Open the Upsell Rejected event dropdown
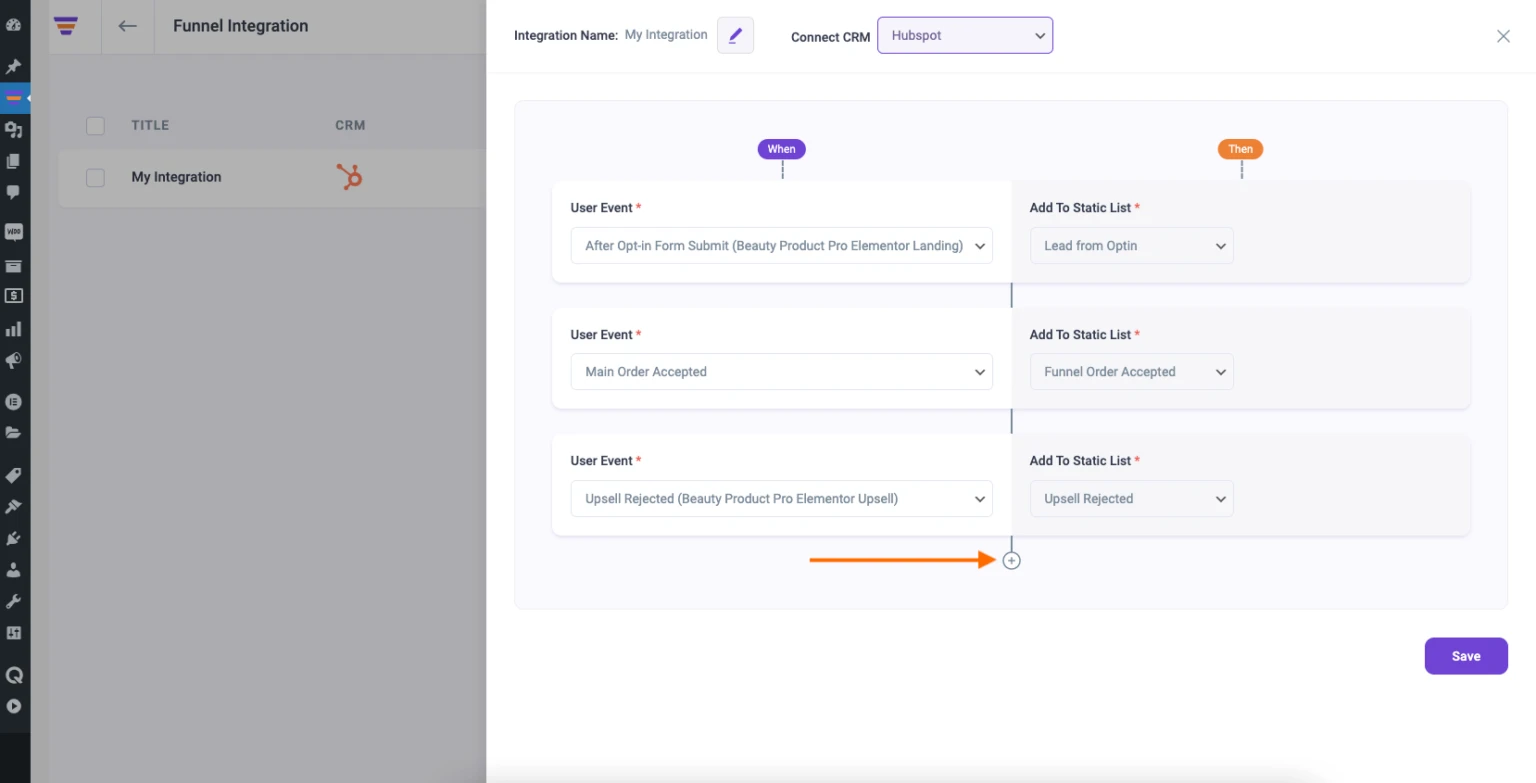The height and width of the screenshot is (783, 1536). [782, 498]
